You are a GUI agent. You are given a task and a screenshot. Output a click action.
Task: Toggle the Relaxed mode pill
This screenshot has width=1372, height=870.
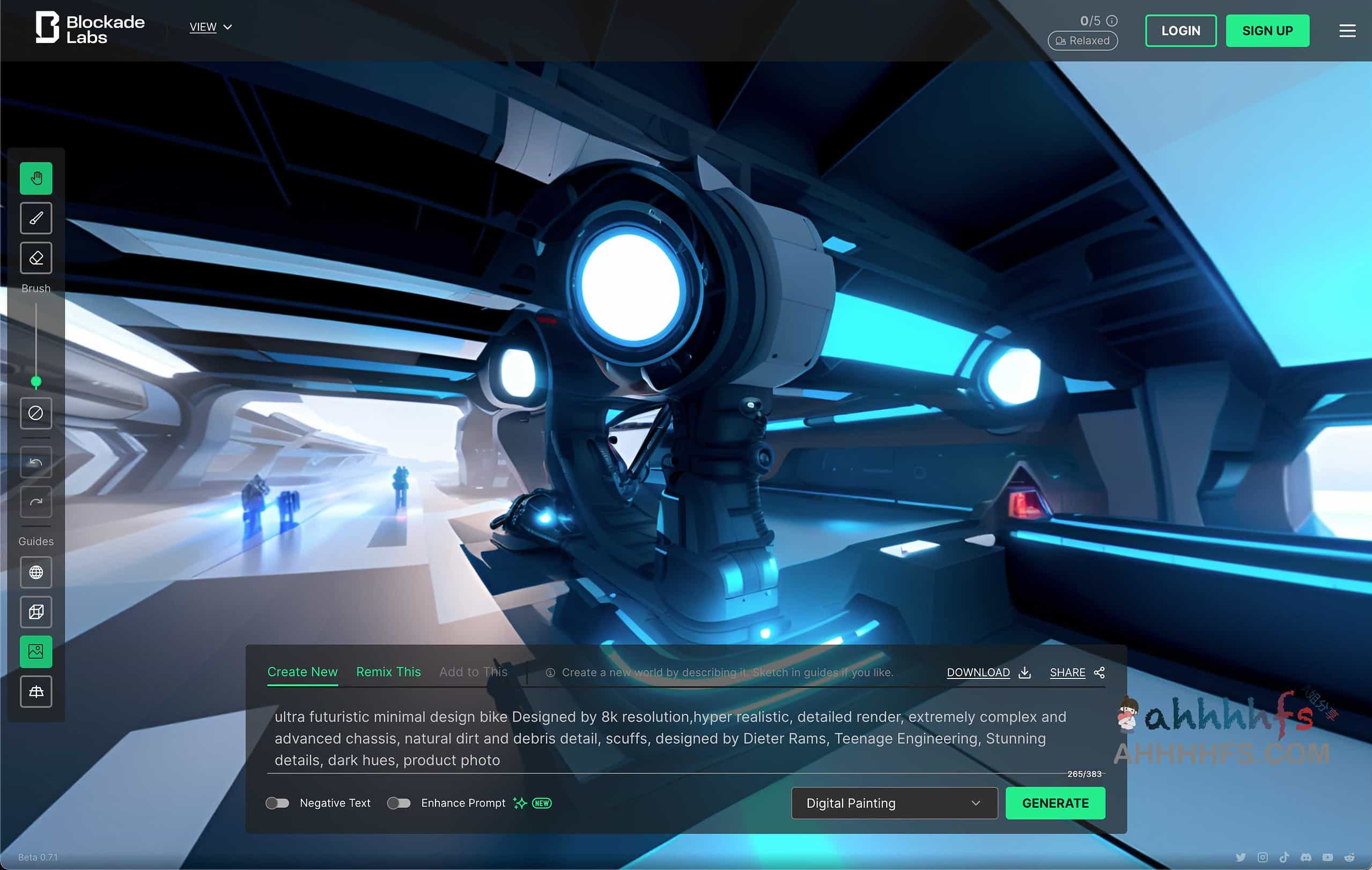[1082, 41]
